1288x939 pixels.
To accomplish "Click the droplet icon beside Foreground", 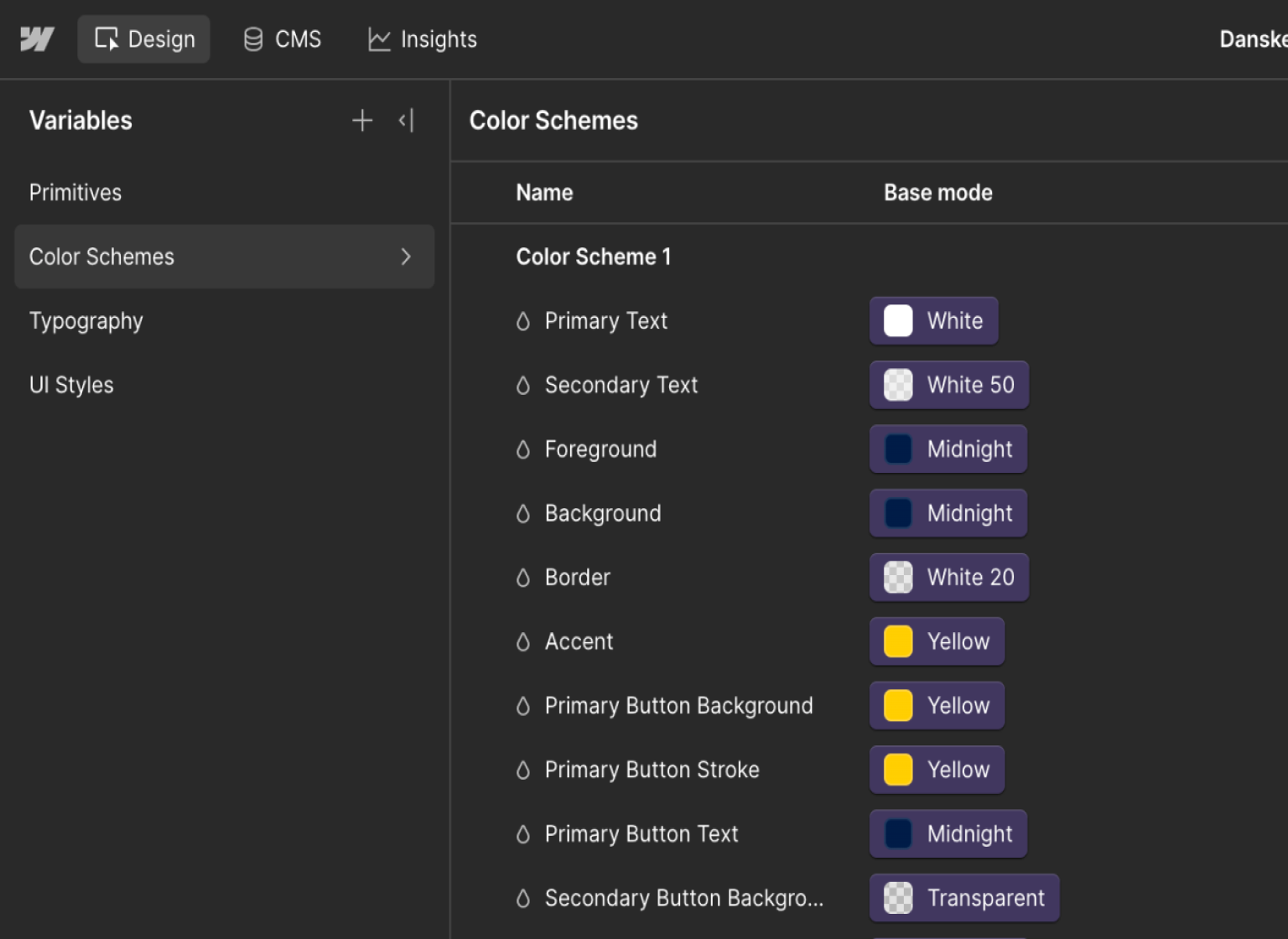I will click(523, 449).
